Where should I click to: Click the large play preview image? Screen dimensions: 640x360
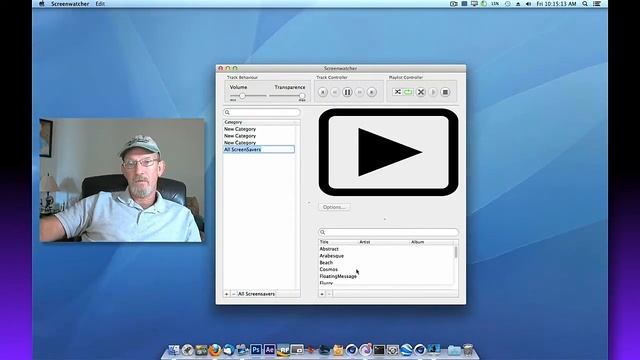388,152
